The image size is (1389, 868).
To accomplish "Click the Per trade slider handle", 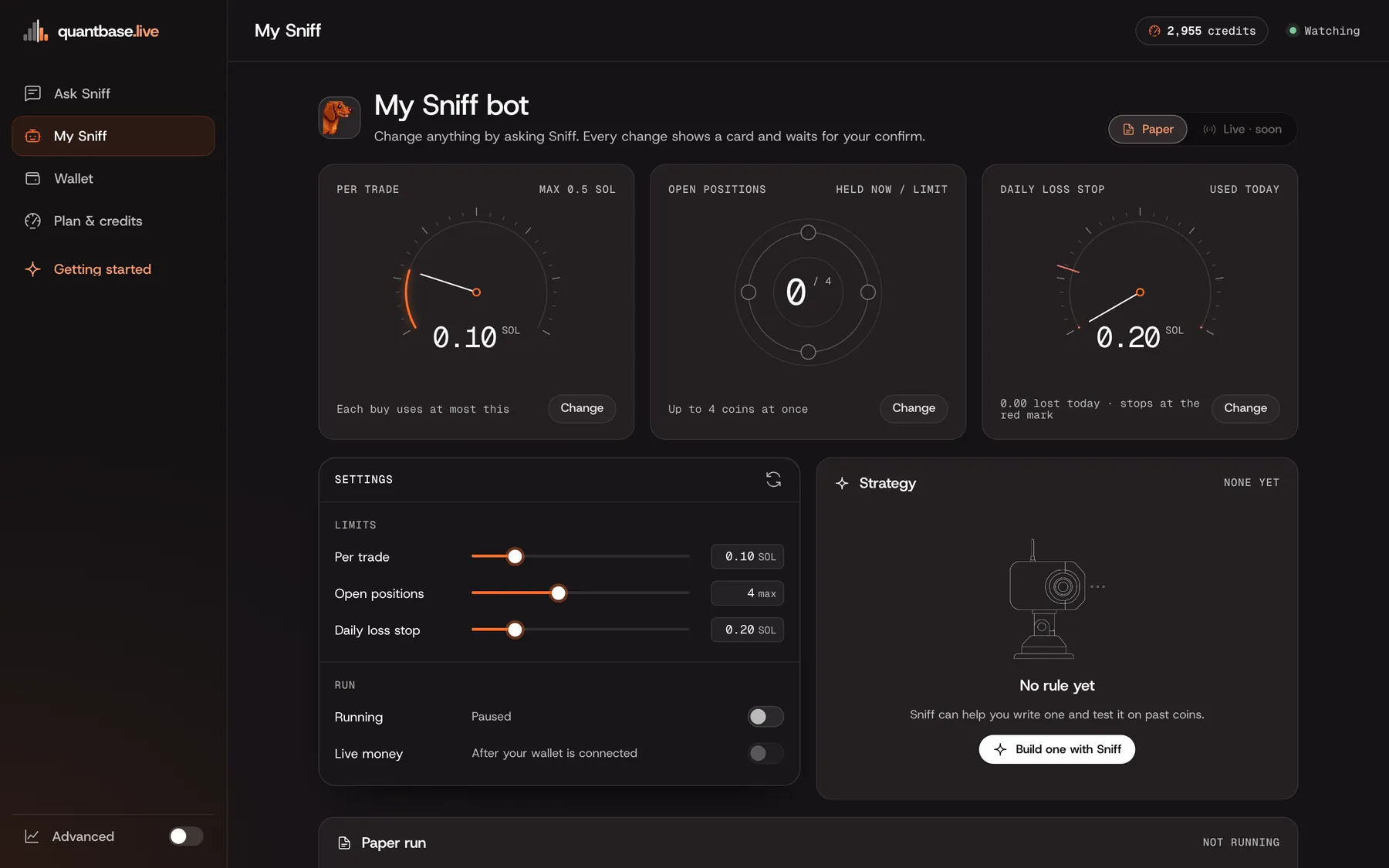I will pos(515,556).
